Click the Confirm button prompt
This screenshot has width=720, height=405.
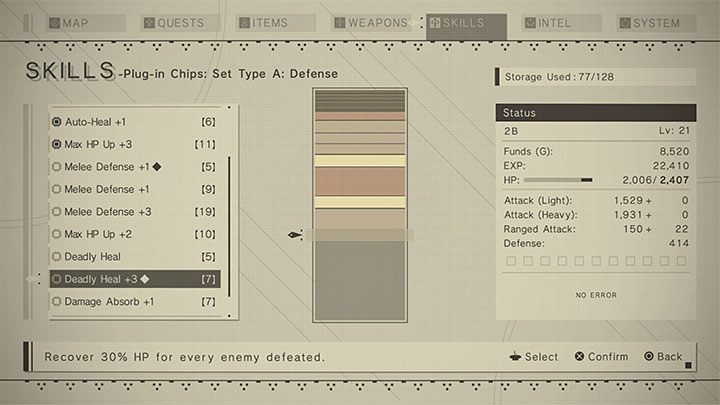[602, 357]
